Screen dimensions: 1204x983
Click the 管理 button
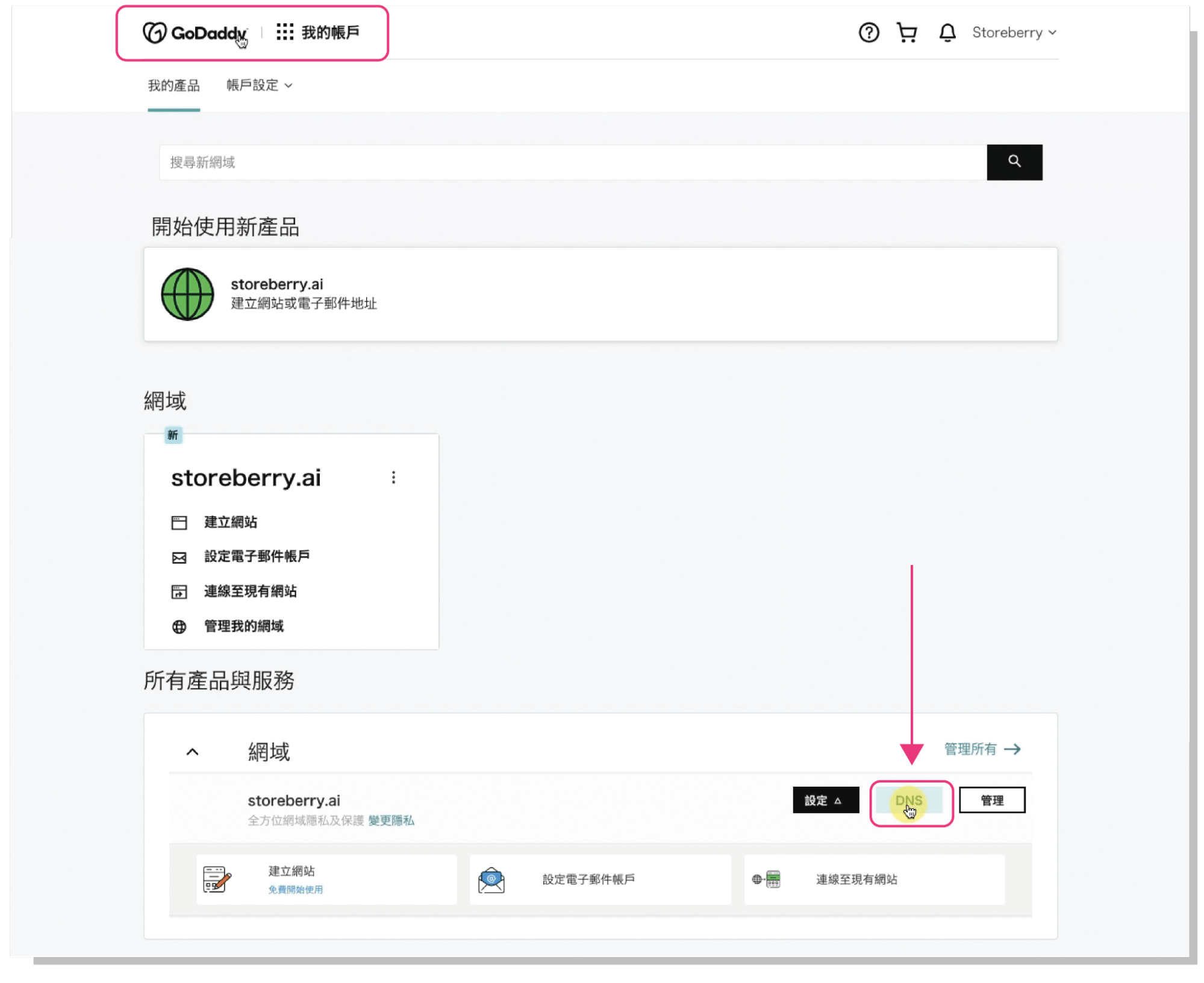[x=992, y=800]
